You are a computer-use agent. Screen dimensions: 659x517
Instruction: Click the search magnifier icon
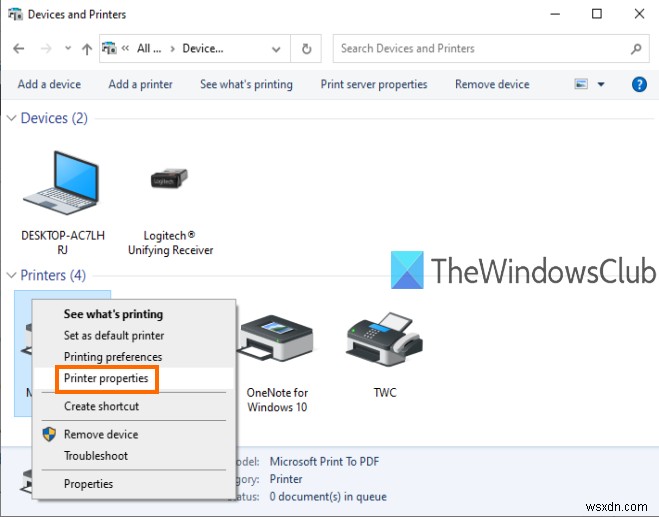636,49
